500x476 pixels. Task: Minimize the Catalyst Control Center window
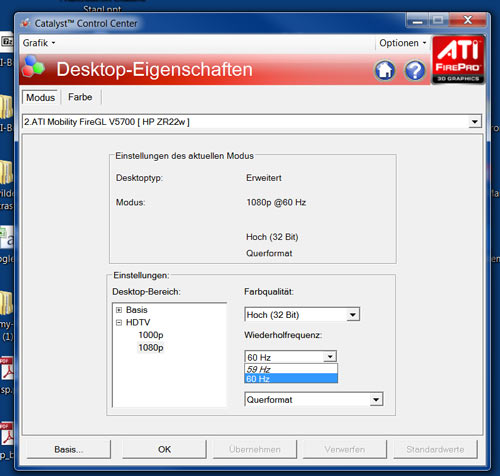pos(417,21)
